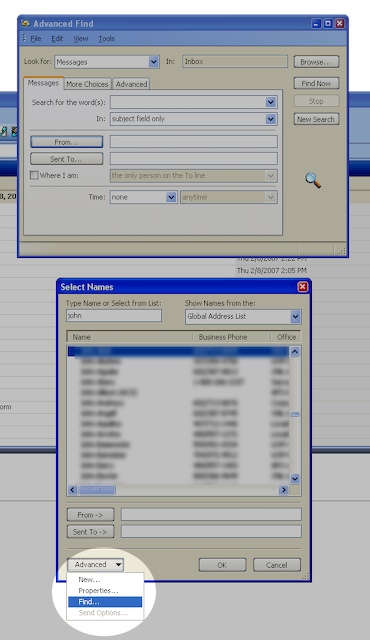370x640 pixels.
Task: Click the Find Now button
Action: pyautogui.click(x=316, y=83)
